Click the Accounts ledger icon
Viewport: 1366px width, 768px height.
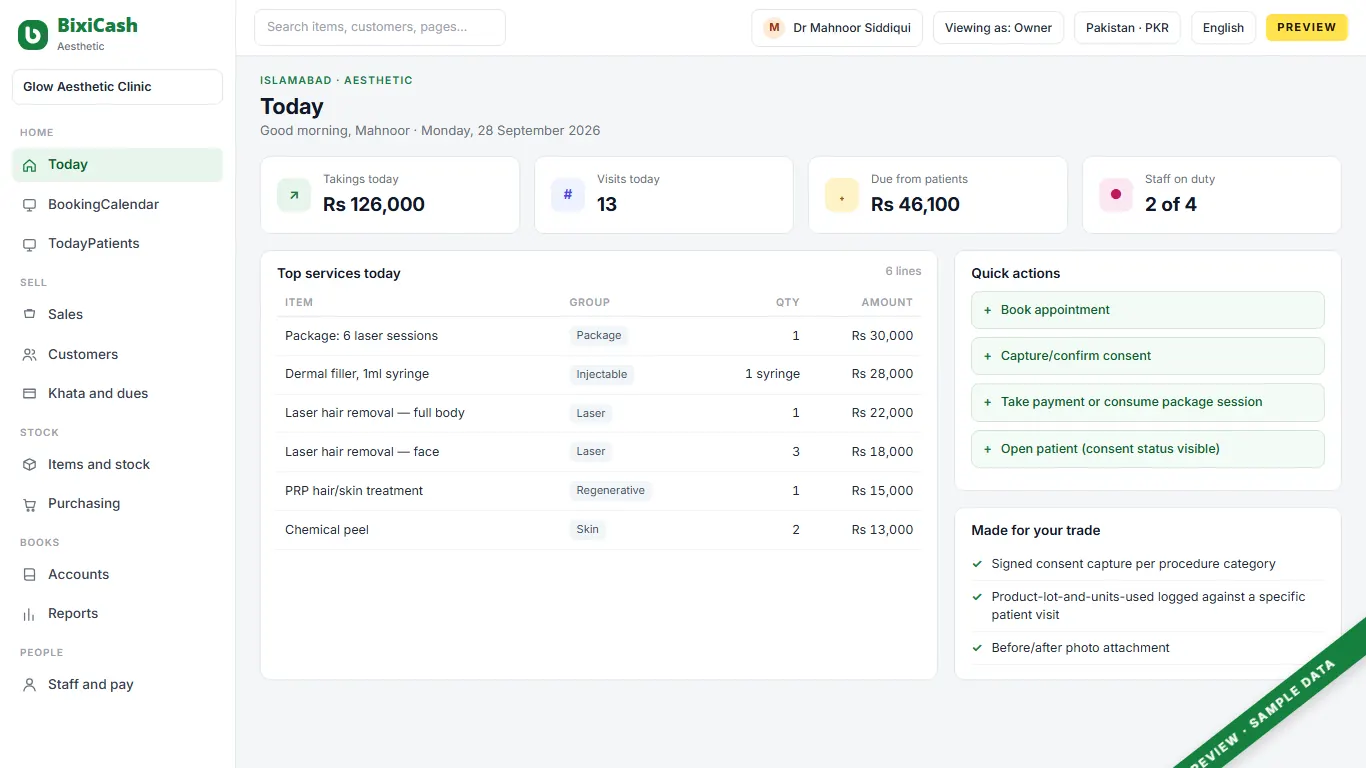tap(29, 575)
